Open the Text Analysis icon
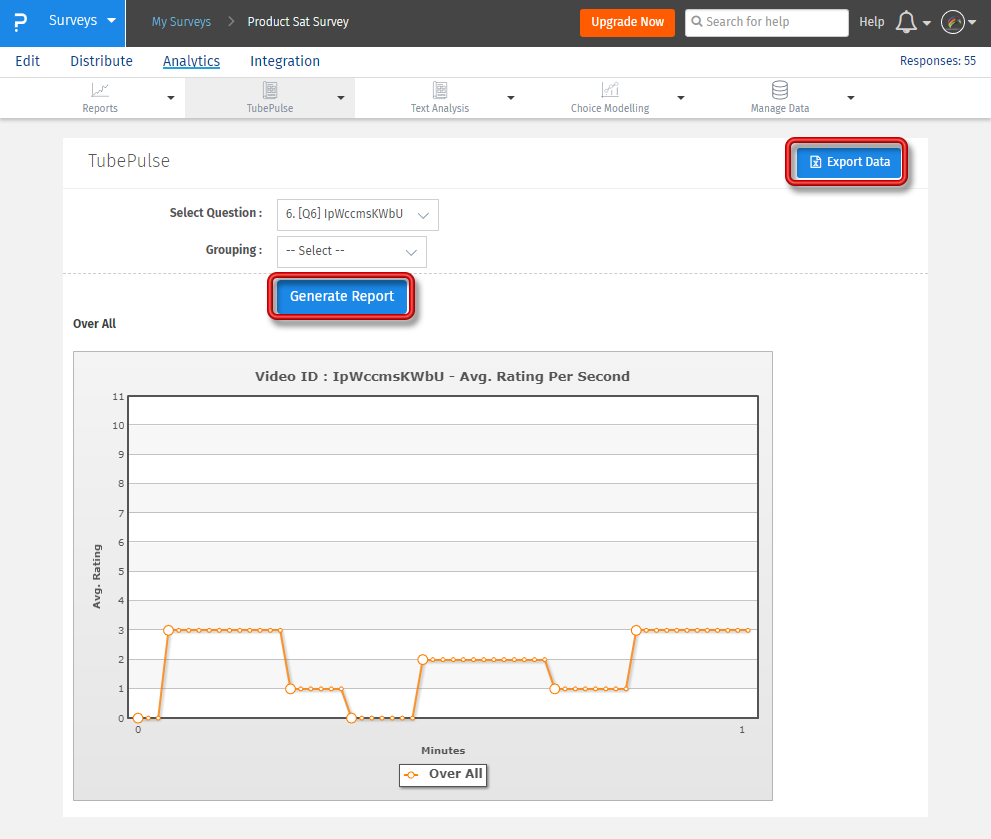 pyautogui.click(x=440, y=91)
